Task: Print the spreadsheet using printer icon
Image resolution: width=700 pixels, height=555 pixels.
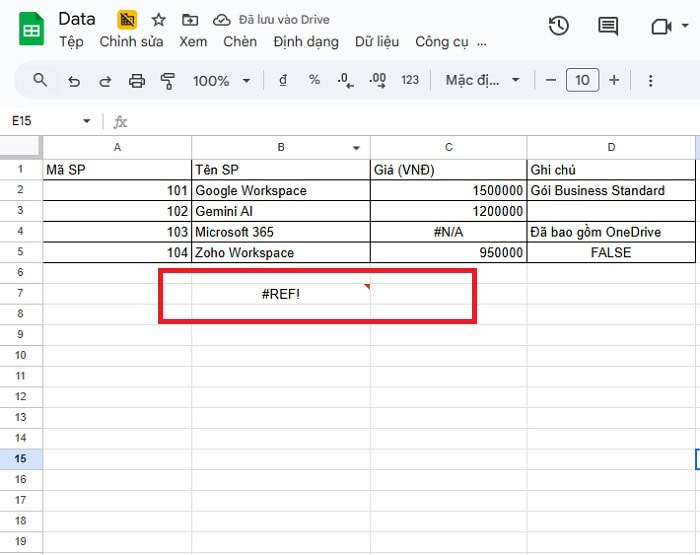Action: coord(137,80)
